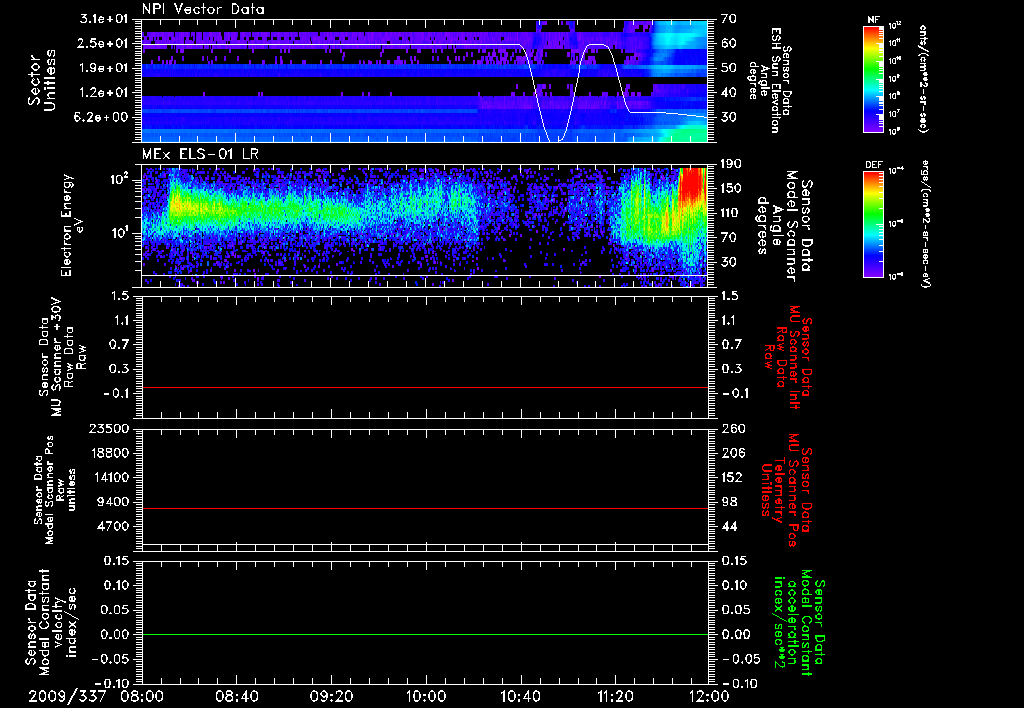Click the "40" Sun Elevation tick label
This screenshot has height=708, width=1024.
point(728,93)
